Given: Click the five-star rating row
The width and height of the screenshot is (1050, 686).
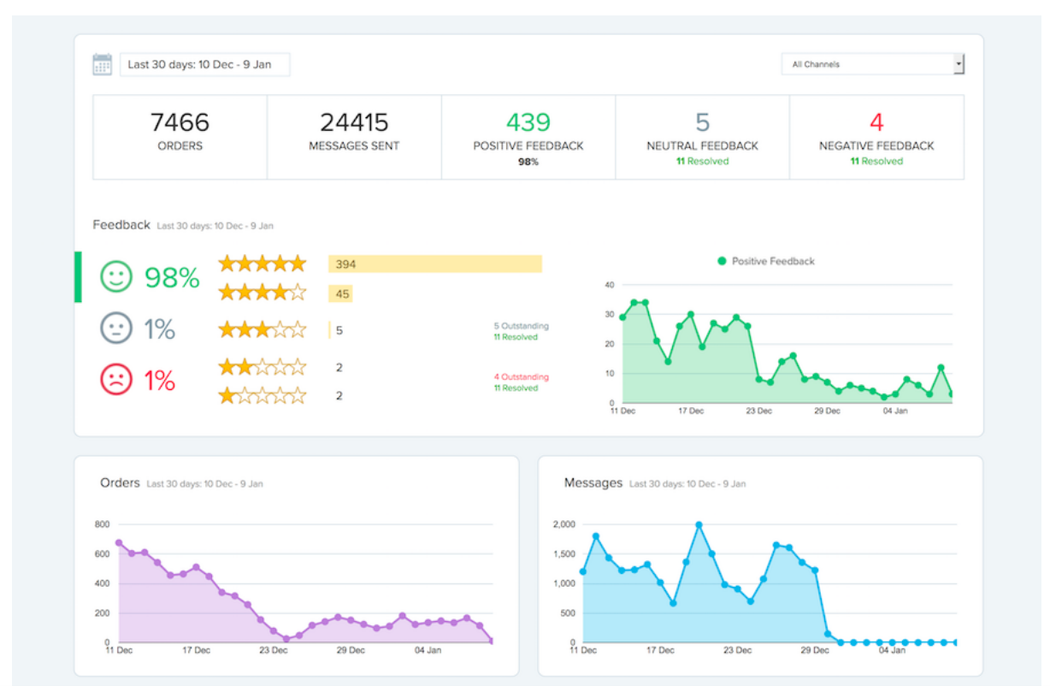Looking at the screenshot, I should click(x=262, y=262).
